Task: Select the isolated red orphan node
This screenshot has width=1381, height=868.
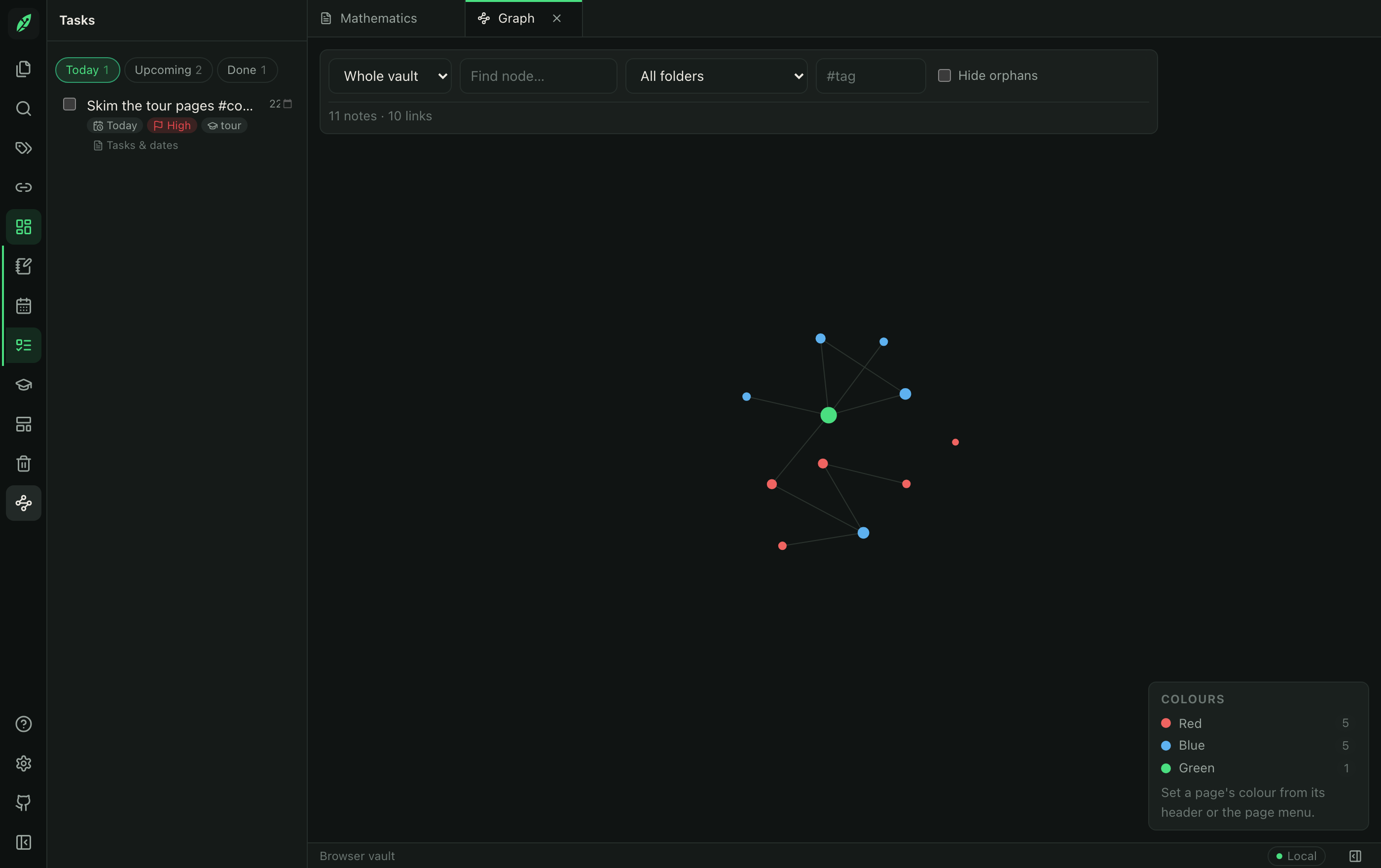Action: pyautogui.click(x=955, y=442)
